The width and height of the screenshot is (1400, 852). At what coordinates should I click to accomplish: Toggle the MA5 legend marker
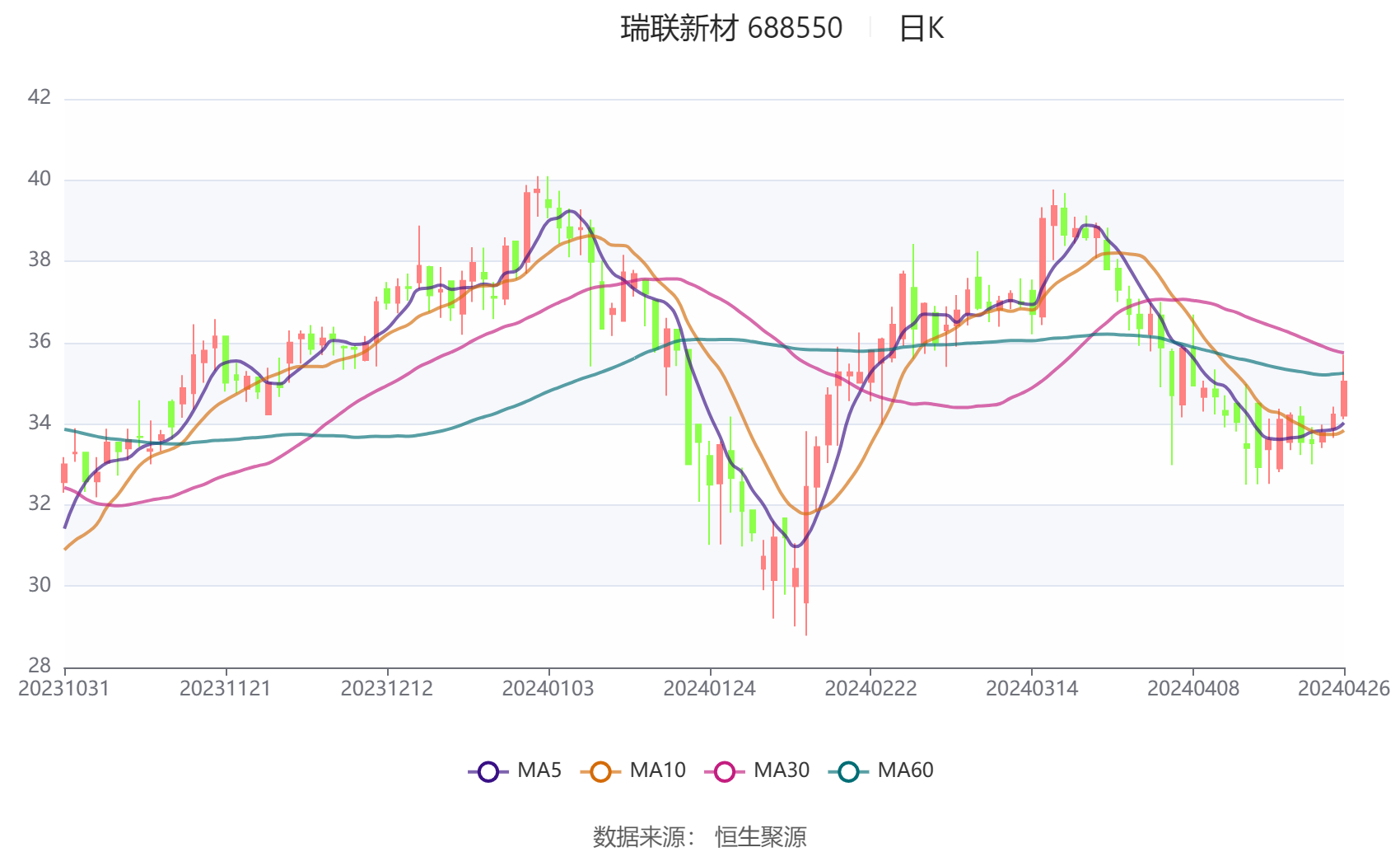(x=488, y=771)
